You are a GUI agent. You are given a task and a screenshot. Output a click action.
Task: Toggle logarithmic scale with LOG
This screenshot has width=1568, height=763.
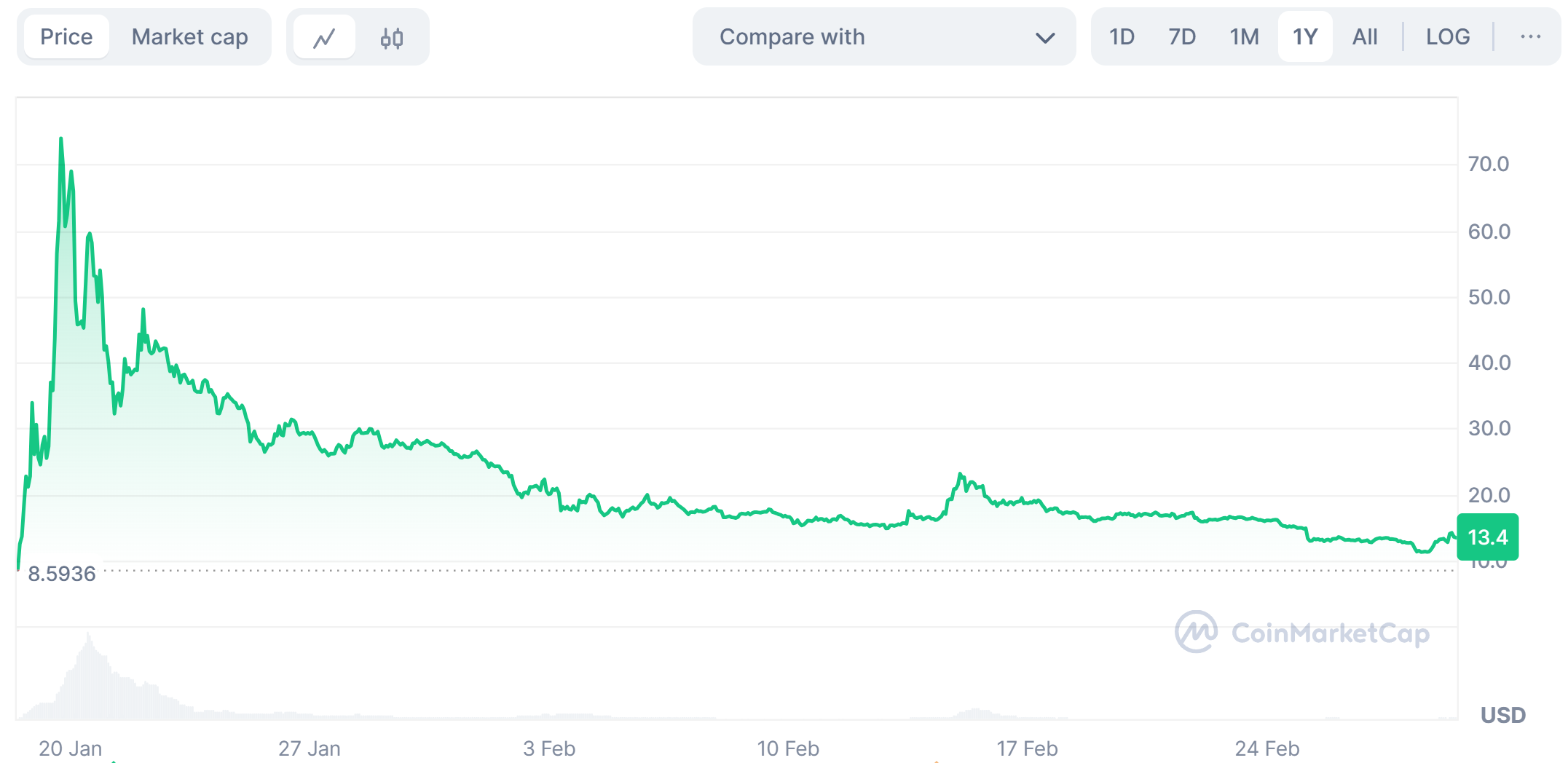(x=1448, y=36)
